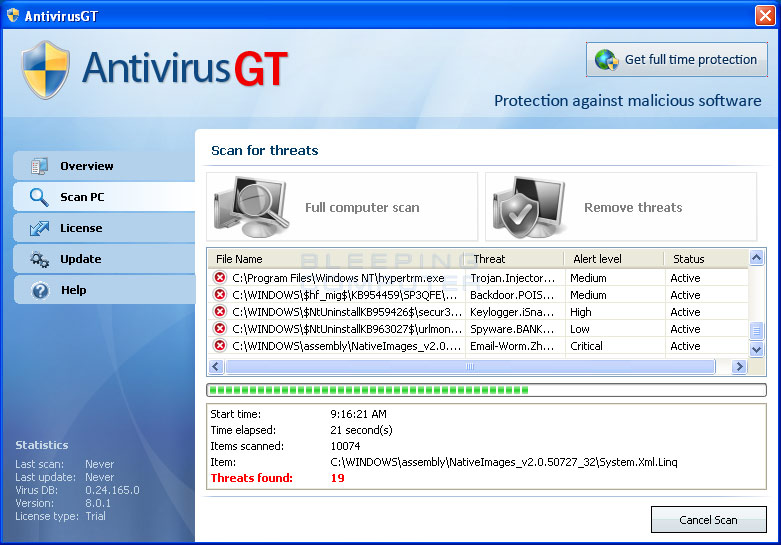Select the Keylogger High alert row

(x=480, y=312)
